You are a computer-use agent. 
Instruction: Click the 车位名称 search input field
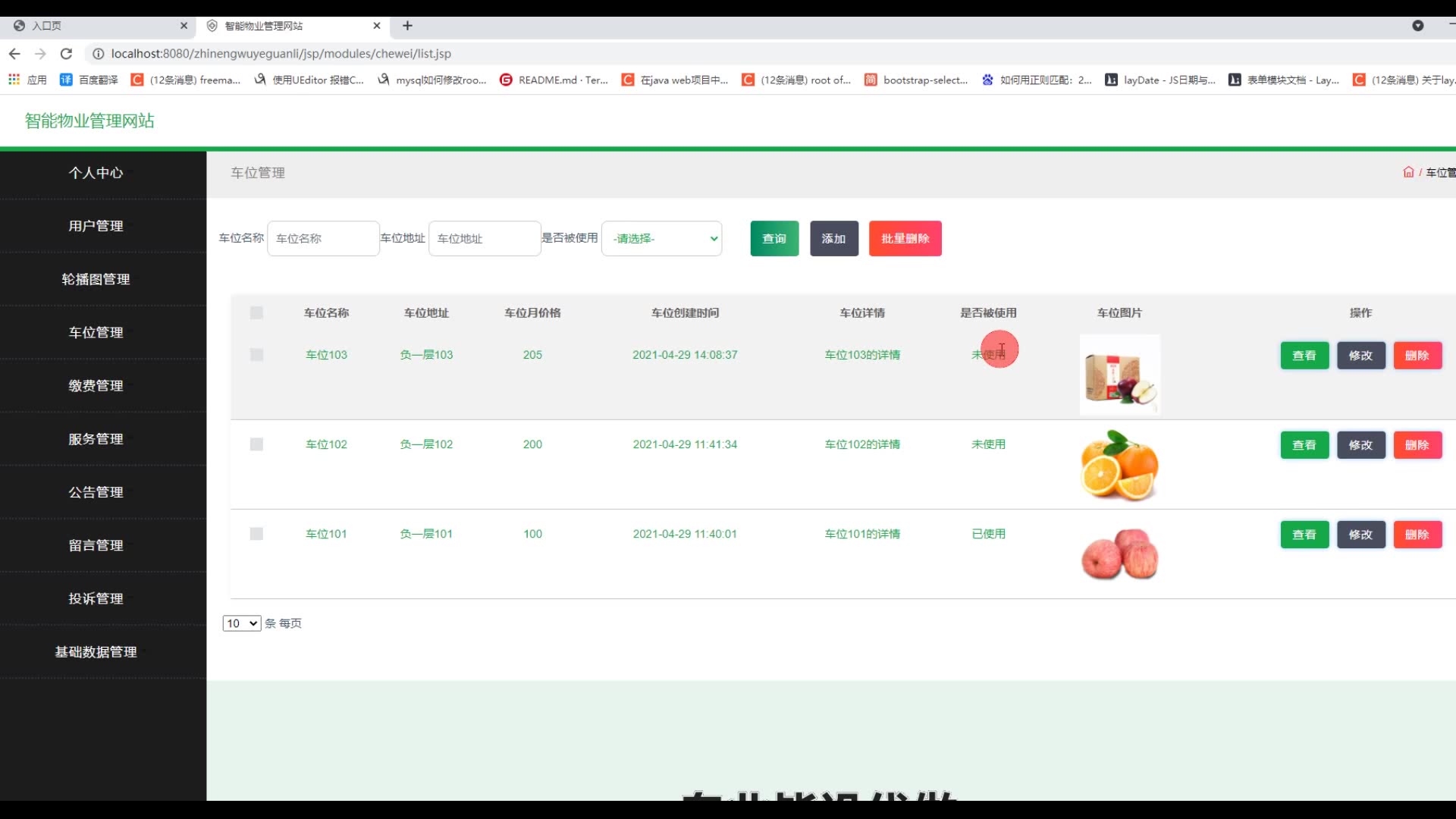323,239
